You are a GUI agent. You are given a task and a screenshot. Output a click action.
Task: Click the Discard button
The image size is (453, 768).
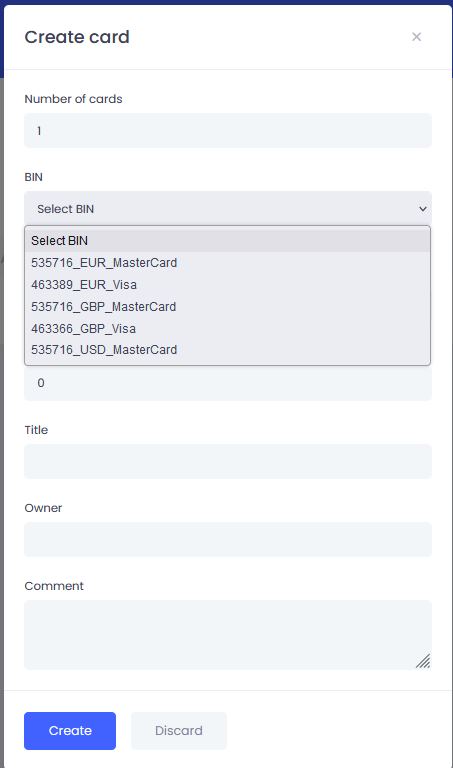point(179,731)
